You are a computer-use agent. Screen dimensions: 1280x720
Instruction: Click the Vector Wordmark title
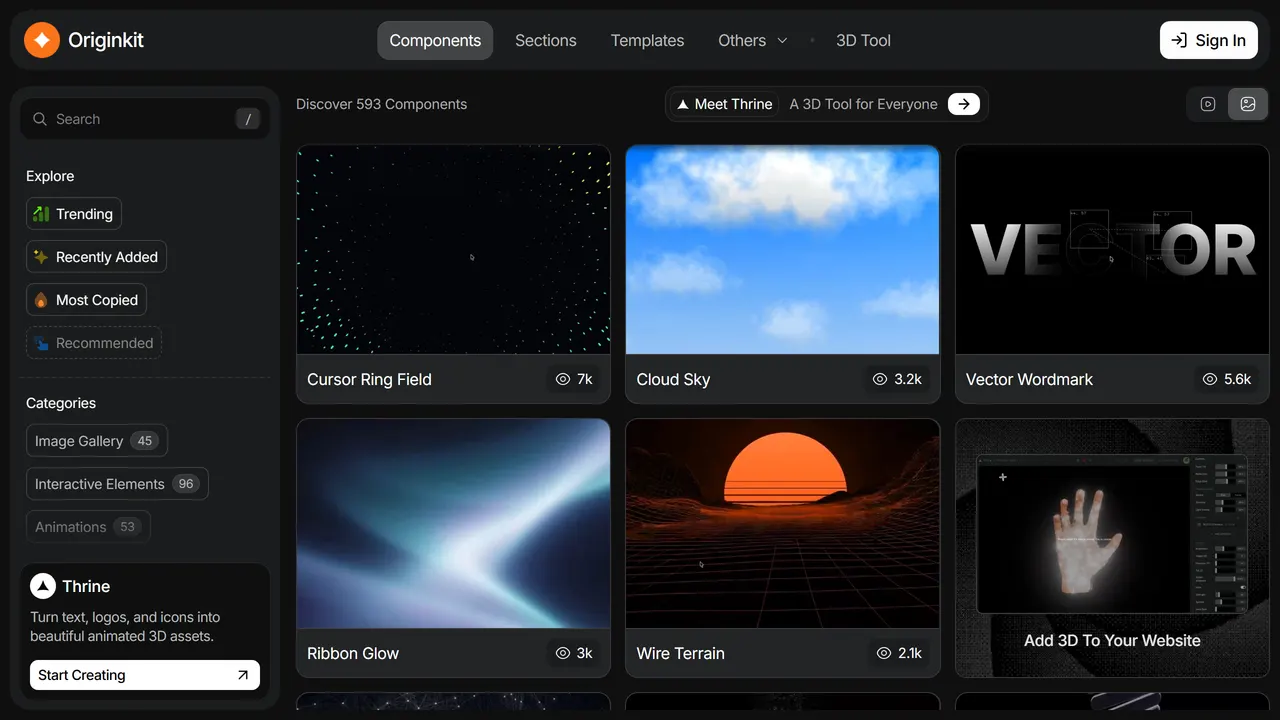[x=1029, y=379]
